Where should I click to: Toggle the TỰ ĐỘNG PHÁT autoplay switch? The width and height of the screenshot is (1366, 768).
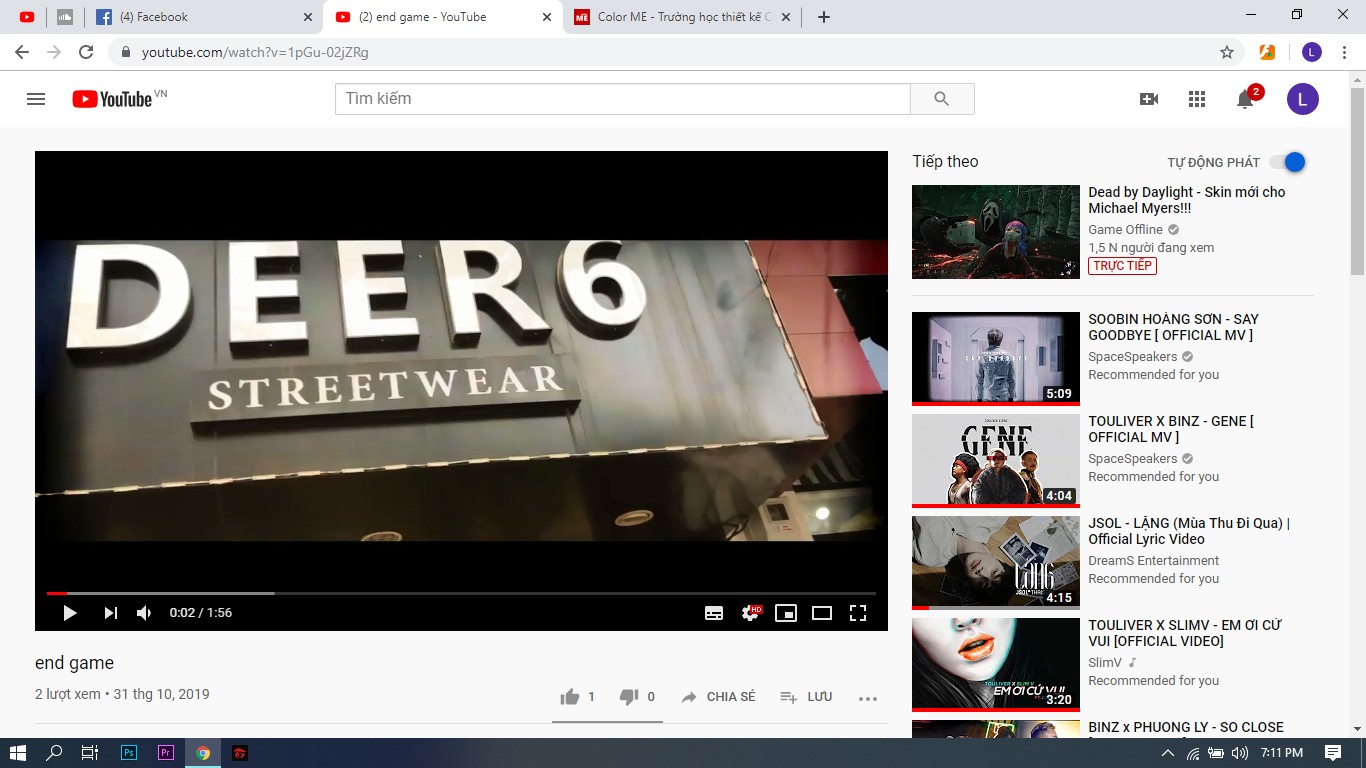(x=1288, y=162)
